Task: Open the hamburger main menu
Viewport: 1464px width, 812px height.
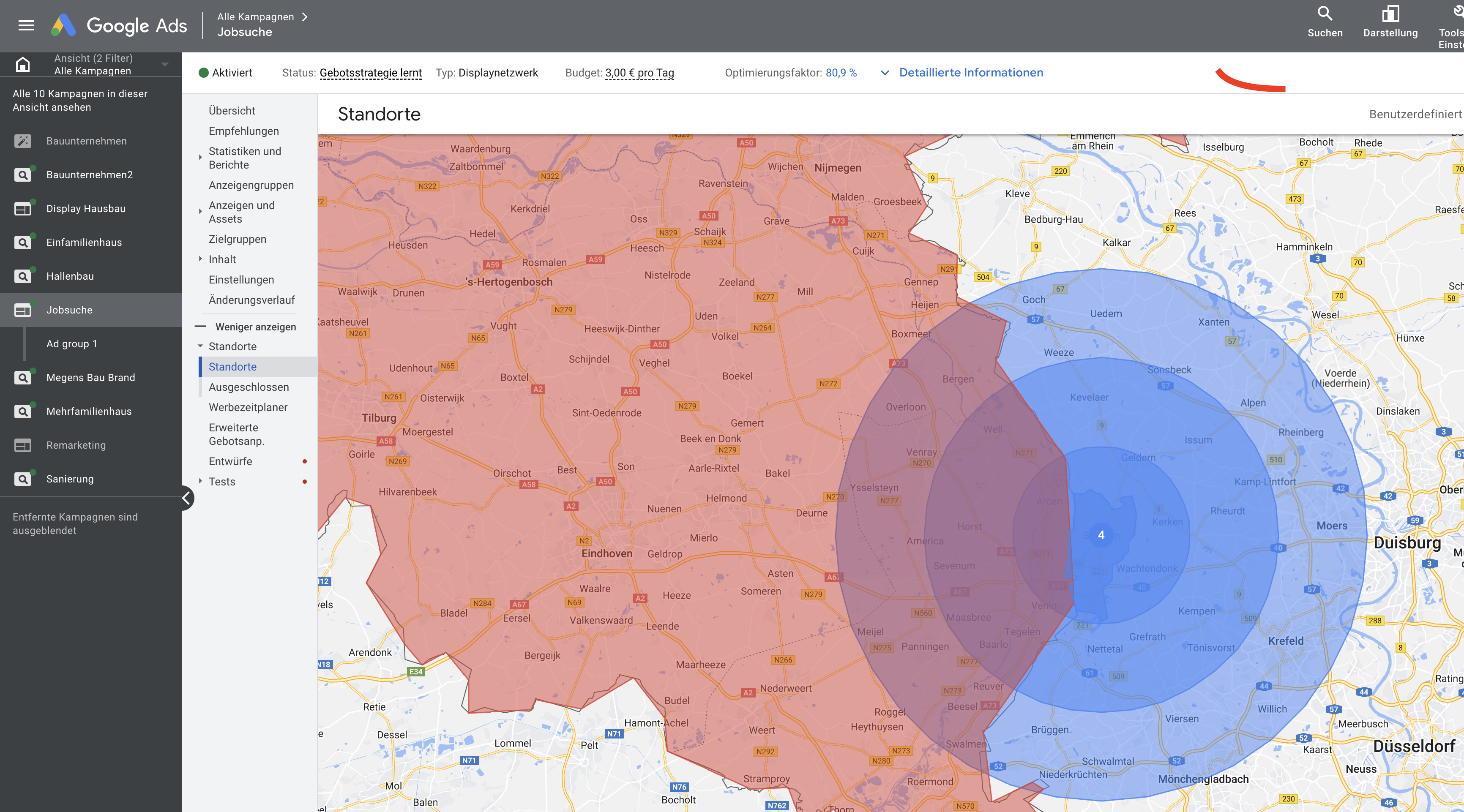Action: pyautogui.click(x=26, y=26)
